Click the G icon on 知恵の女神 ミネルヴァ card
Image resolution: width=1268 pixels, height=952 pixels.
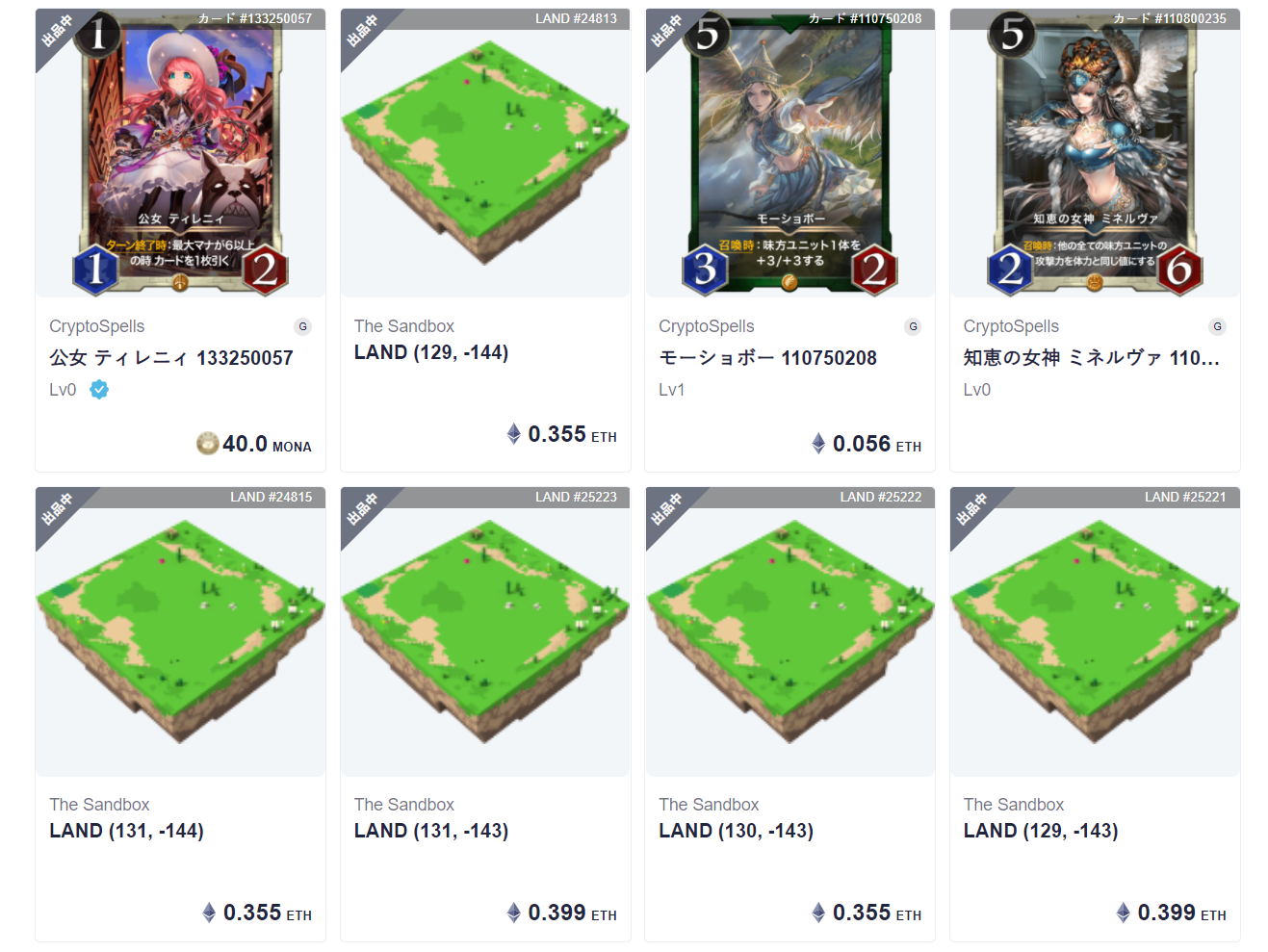(x=1218, y=327)
